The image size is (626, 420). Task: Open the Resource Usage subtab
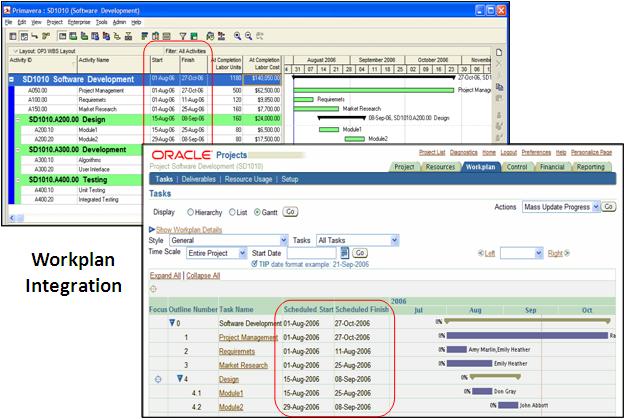pos(248,179)
